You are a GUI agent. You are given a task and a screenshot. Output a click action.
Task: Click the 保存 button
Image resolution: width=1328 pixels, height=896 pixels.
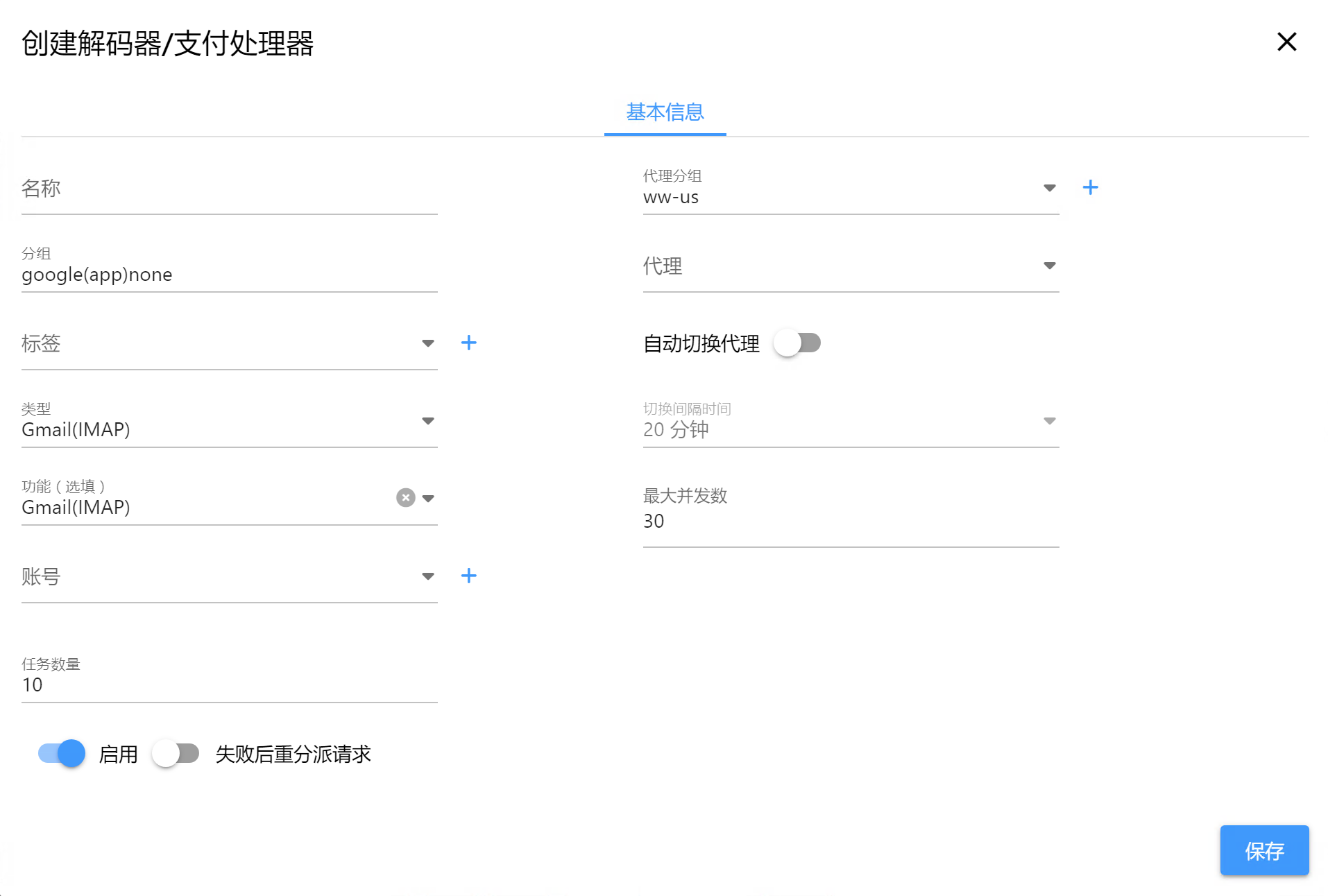tap(1263, 850)
